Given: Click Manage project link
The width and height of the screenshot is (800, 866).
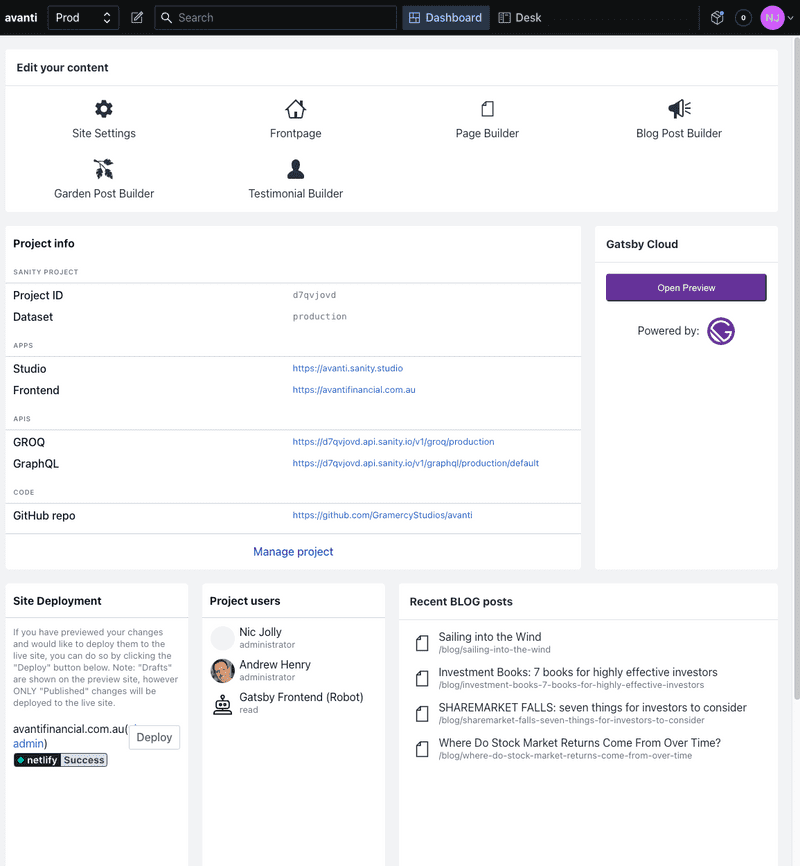Looking at the screenshot, I should tap(293, 552).
